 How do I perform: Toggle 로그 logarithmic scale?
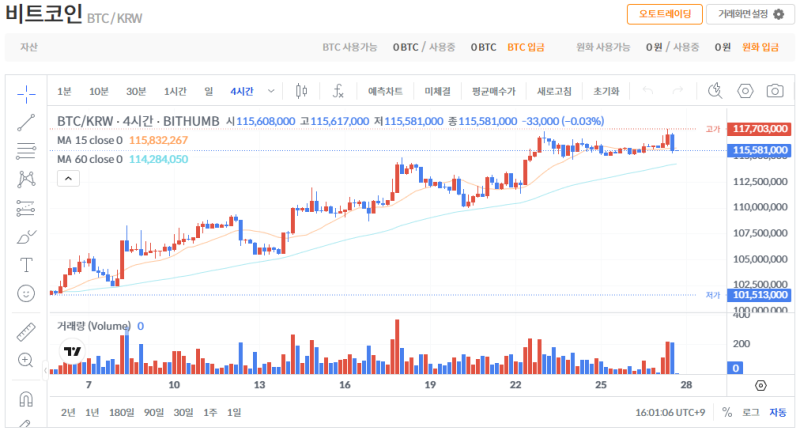[x=751, y=412]
